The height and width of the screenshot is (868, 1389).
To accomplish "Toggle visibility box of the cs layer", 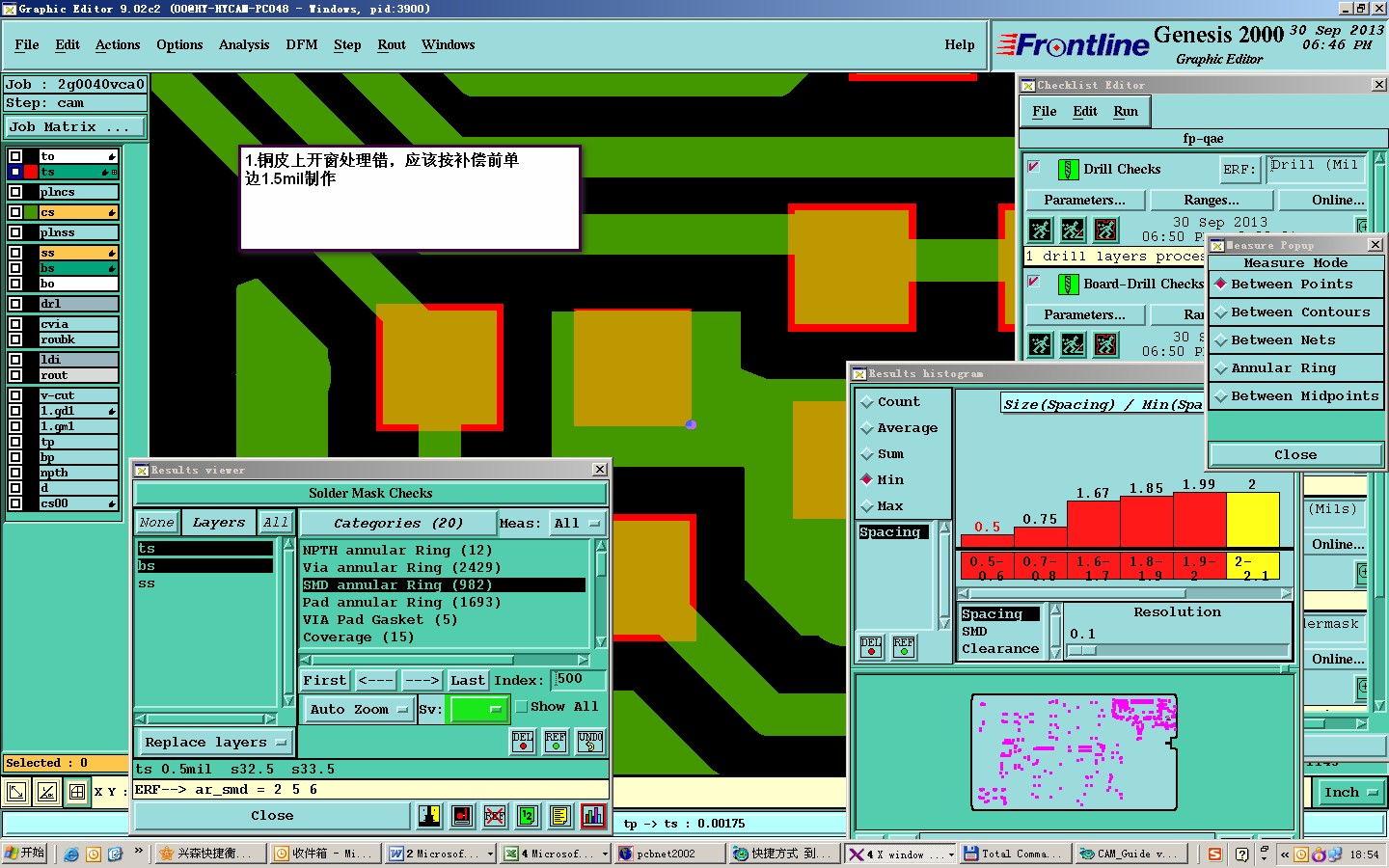I will point(15,212).
